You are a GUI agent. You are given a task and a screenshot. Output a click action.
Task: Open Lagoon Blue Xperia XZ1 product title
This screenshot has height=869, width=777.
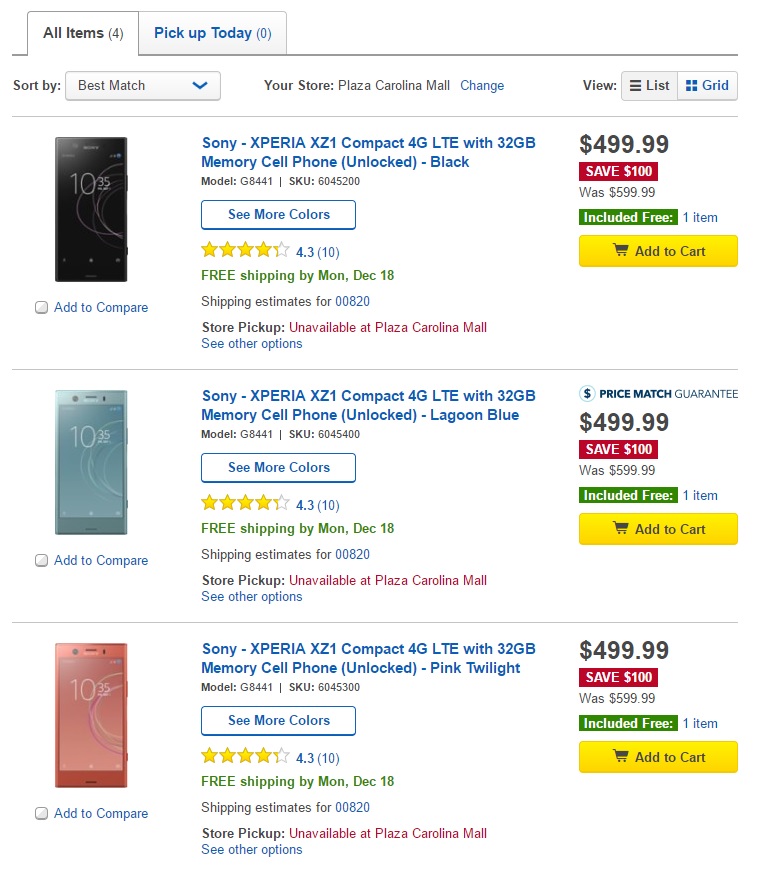pos(369,406)
